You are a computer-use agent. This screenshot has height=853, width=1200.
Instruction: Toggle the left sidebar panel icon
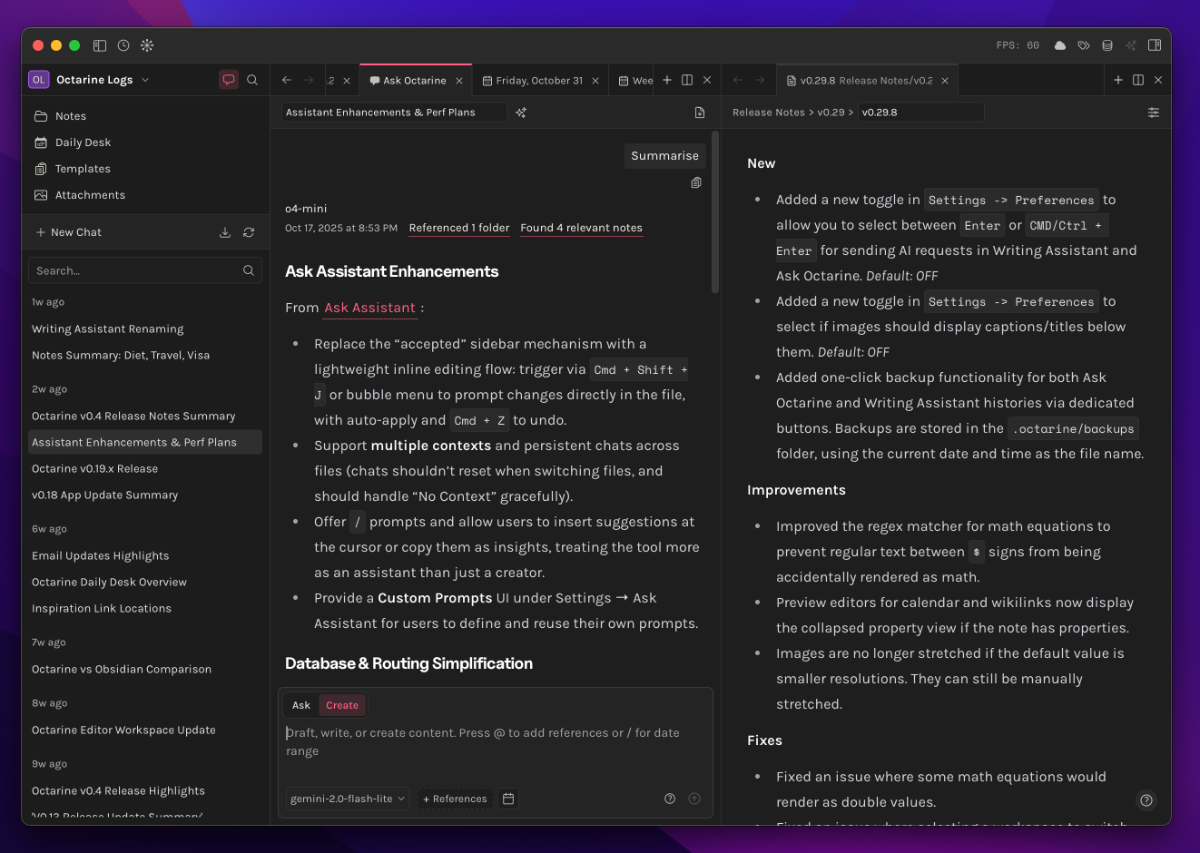(x=100, y=45)
